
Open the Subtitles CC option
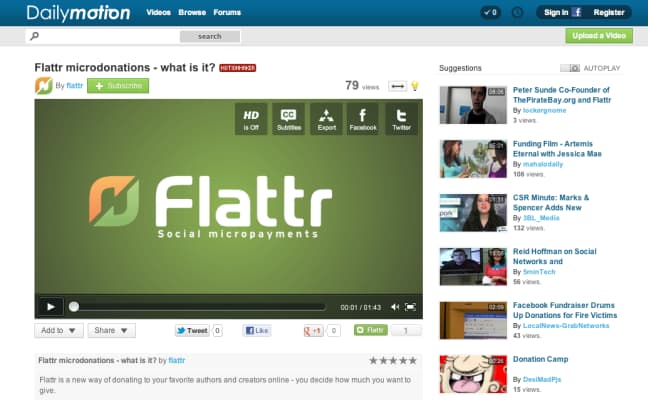coord(288,118)
